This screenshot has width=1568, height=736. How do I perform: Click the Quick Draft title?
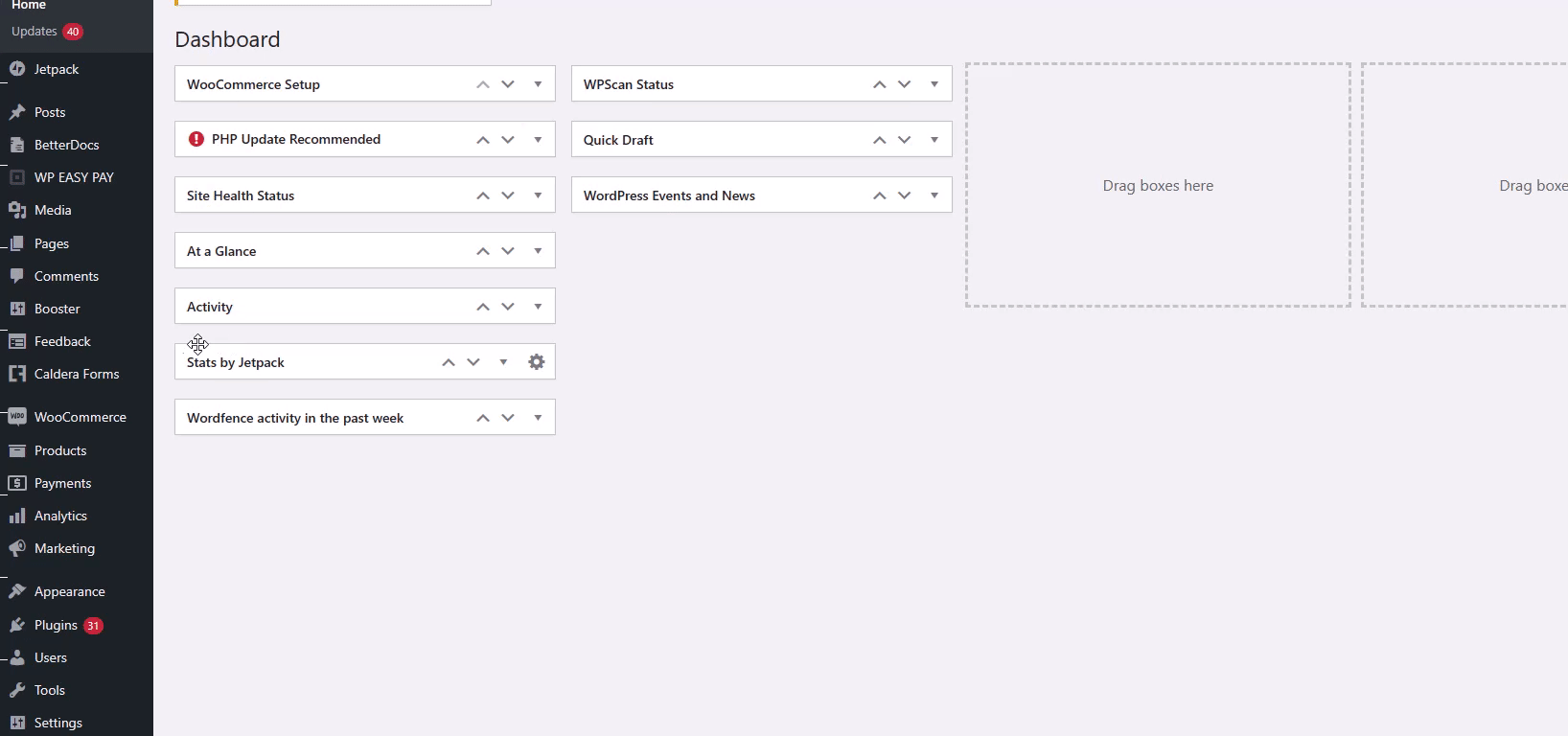[x=618, y=140]
